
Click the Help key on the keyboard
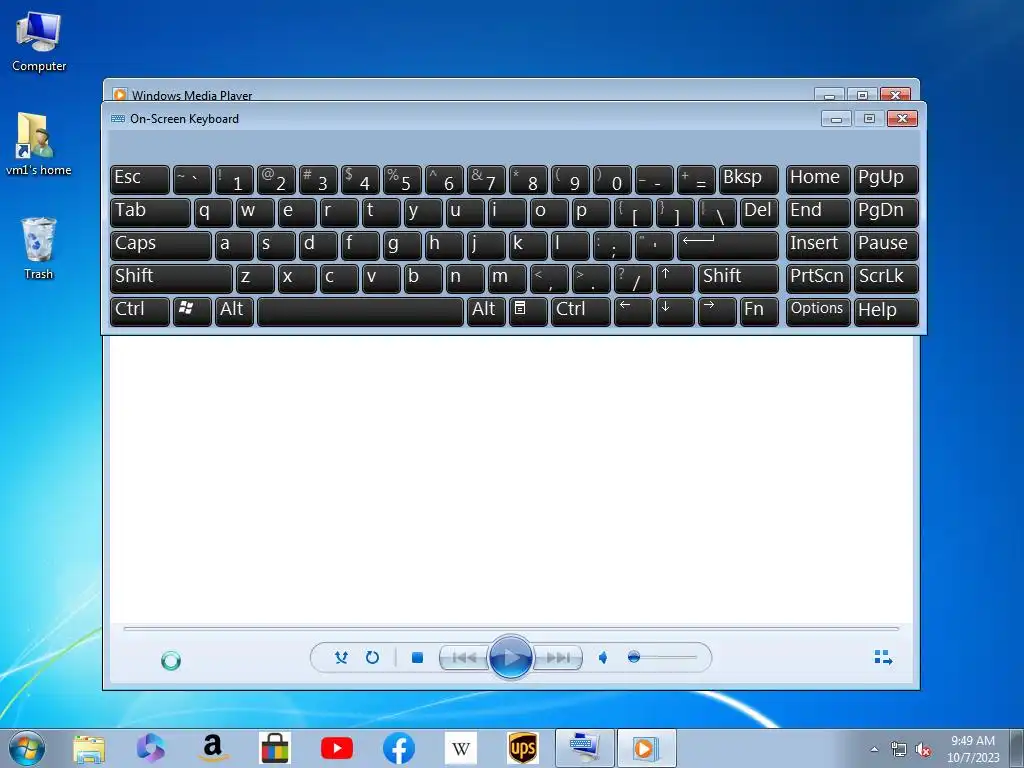click(x=886, y=312)
